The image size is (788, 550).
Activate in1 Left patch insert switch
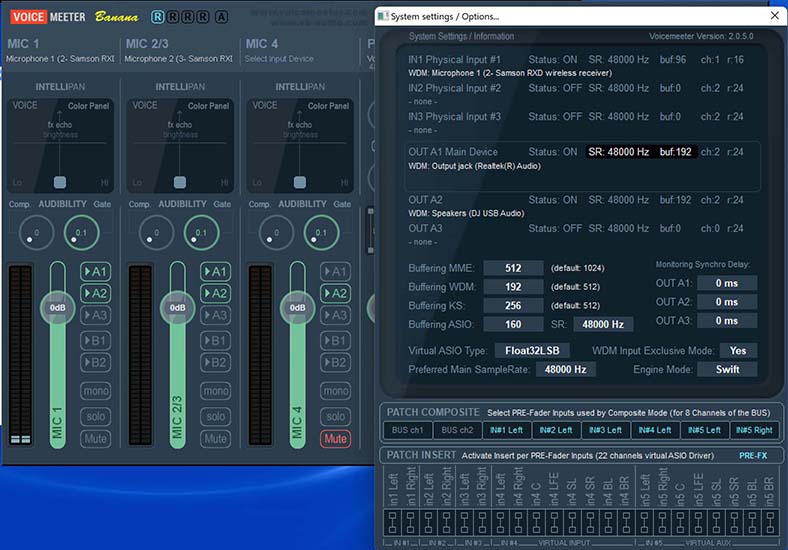coord(392,523)
